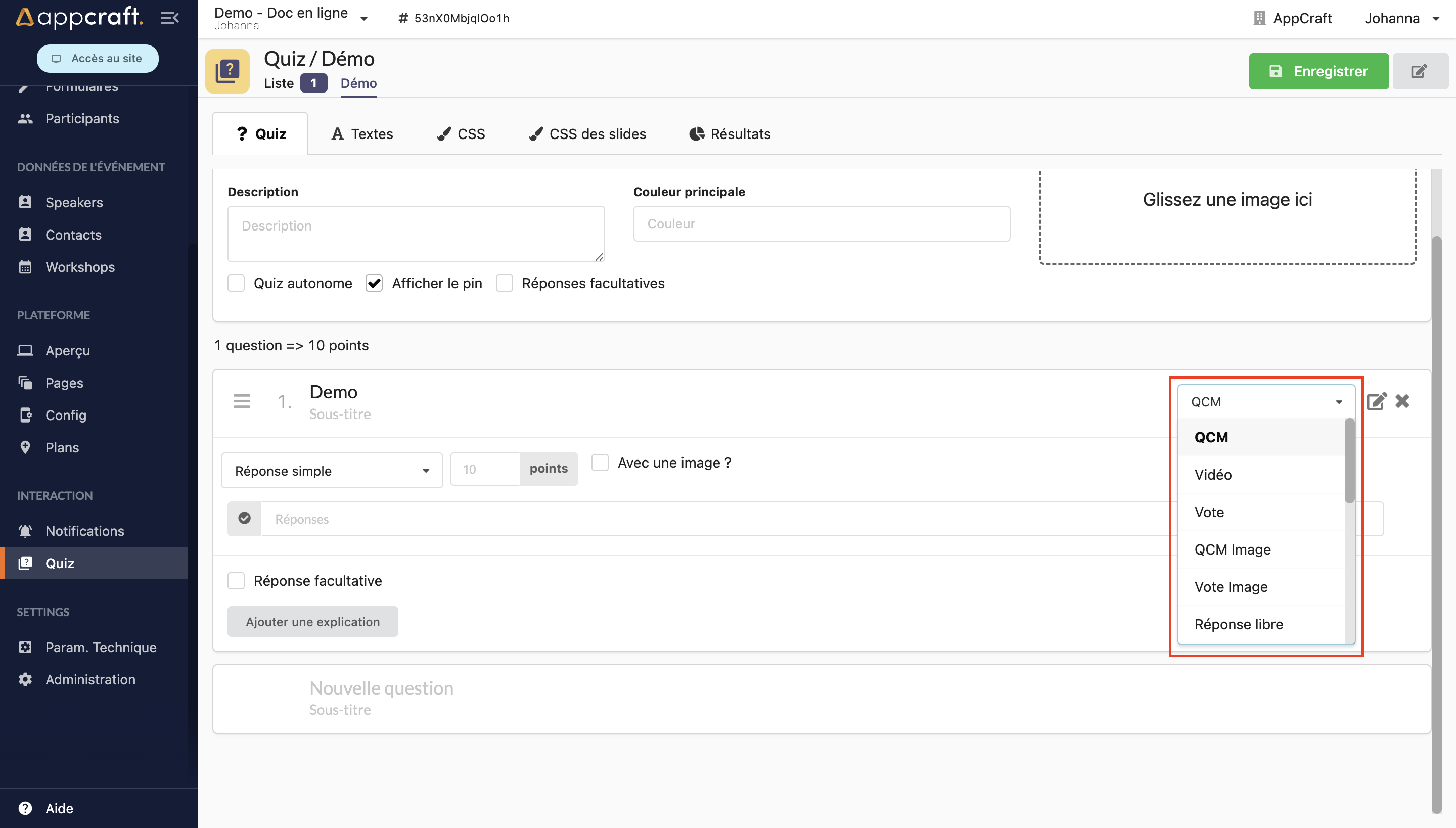
Task: Click the Aperçu panel icon
Action: coord(25,350)
